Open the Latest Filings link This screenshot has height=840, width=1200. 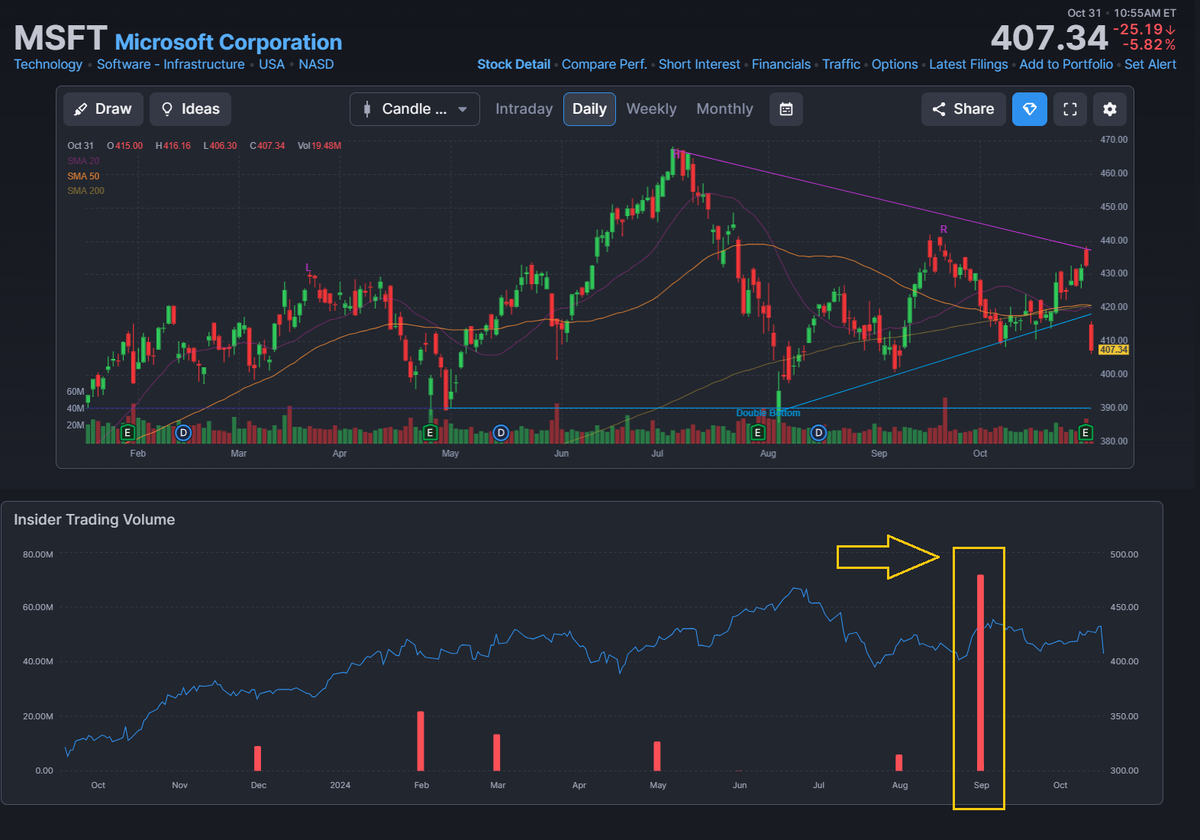[x=968, y=64]
